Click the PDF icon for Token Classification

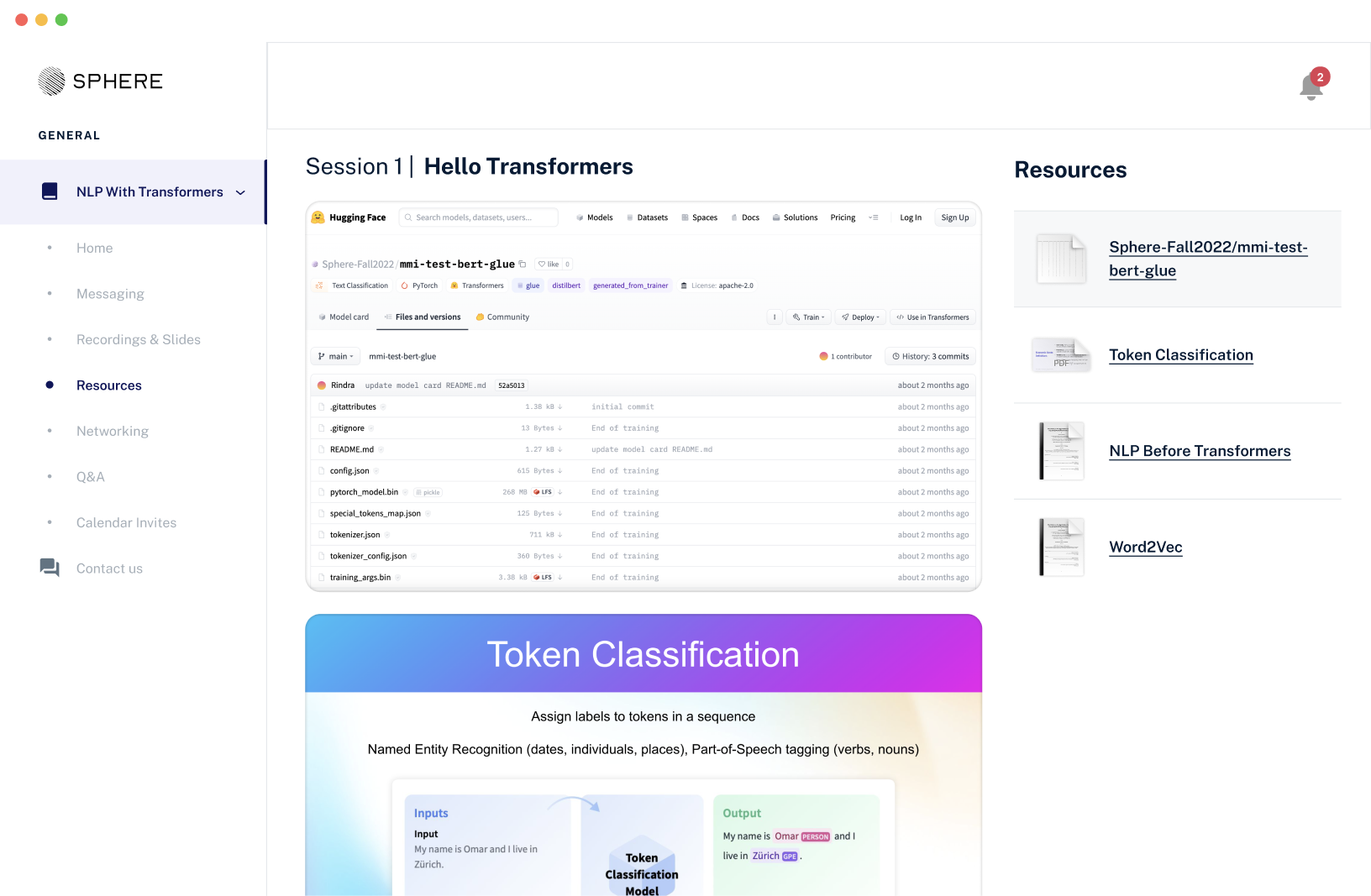coord(1061,355)
